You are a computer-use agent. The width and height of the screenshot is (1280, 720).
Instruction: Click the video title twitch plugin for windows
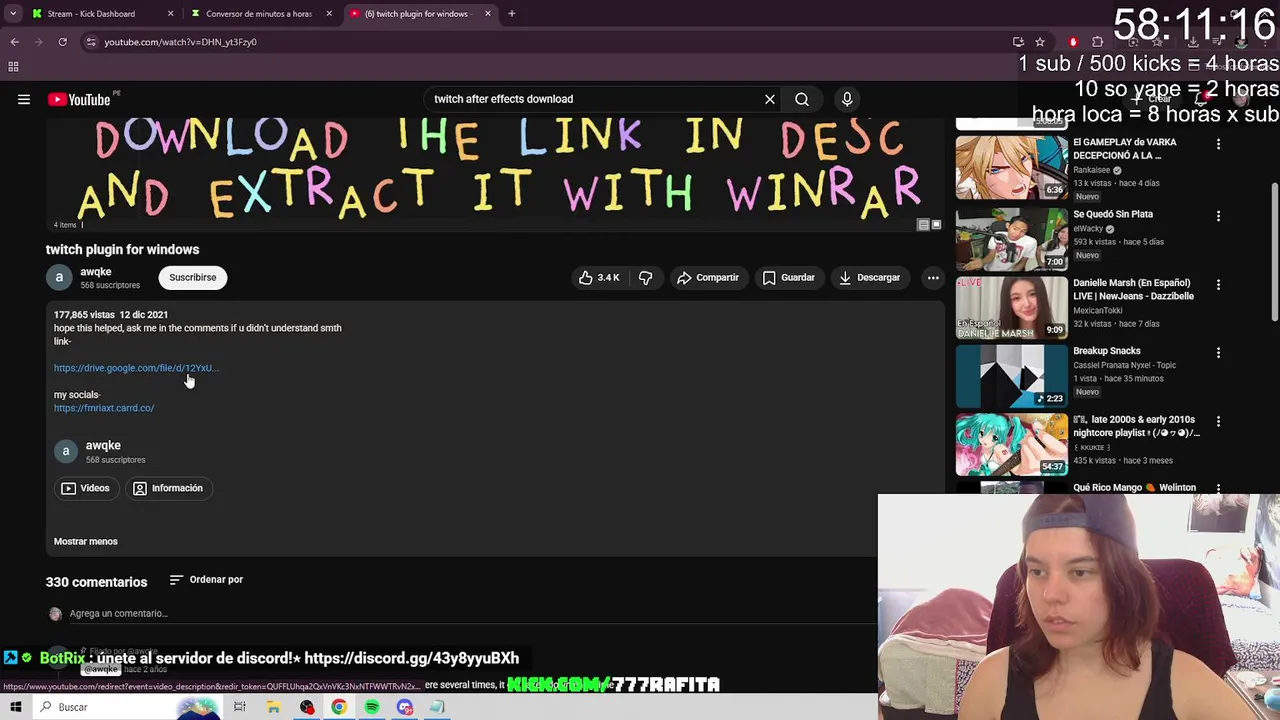122,249
